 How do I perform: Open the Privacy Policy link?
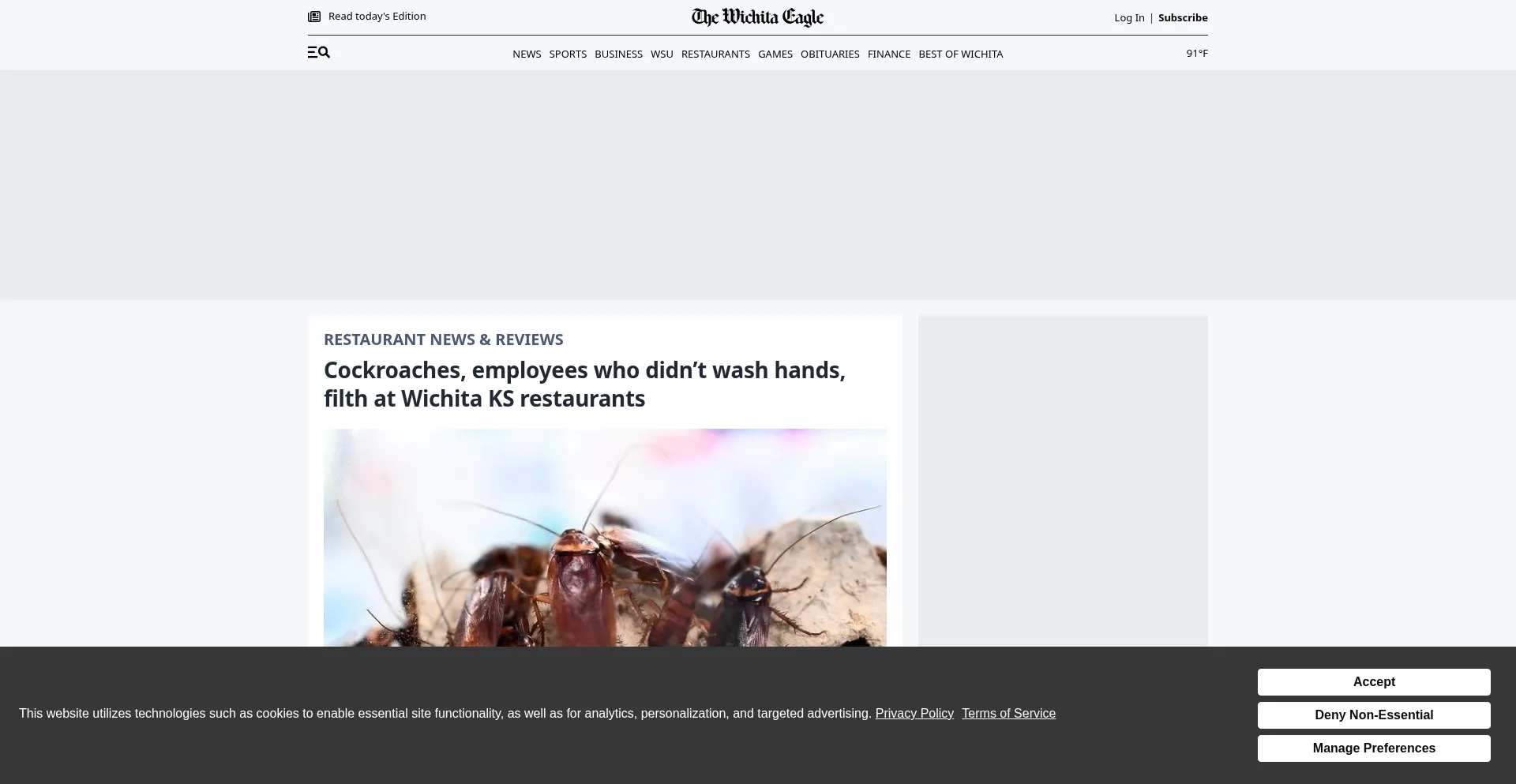tap(914, 714)
